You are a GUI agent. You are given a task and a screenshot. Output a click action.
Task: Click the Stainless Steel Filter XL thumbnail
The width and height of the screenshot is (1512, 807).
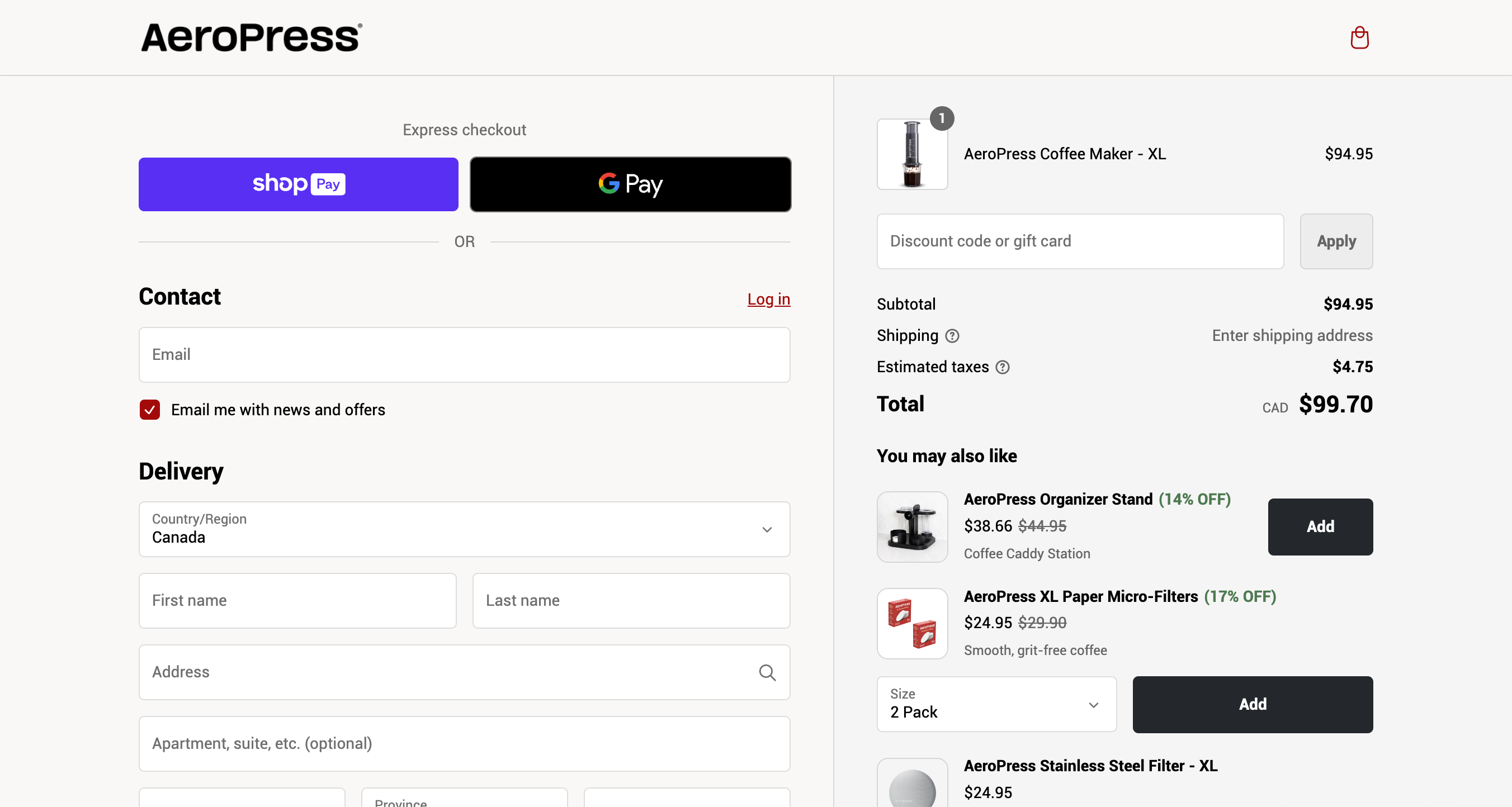pyautogui.click(x=912, y=783)
